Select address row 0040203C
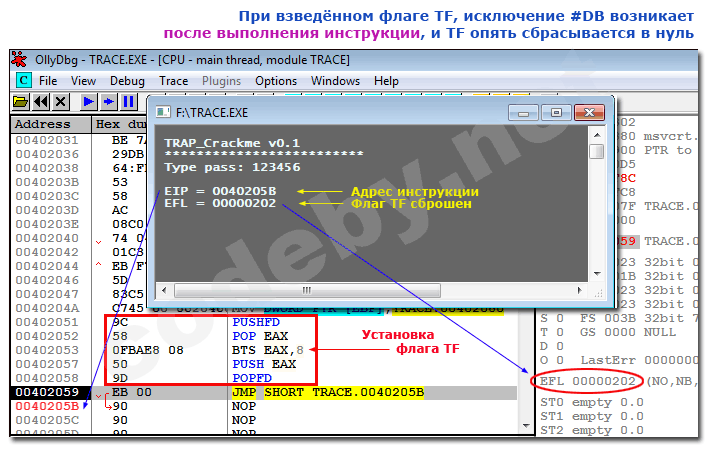The image size is (711, 449). (47, 196)
